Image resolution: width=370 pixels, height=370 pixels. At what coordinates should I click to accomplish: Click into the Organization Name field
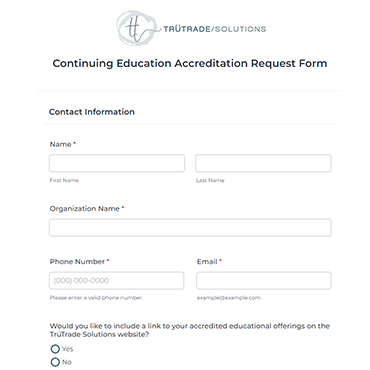click(190, 228)
